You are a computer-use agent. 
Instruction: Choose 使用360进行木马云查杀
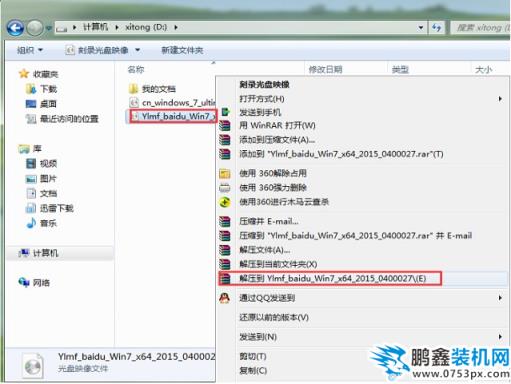284,202
